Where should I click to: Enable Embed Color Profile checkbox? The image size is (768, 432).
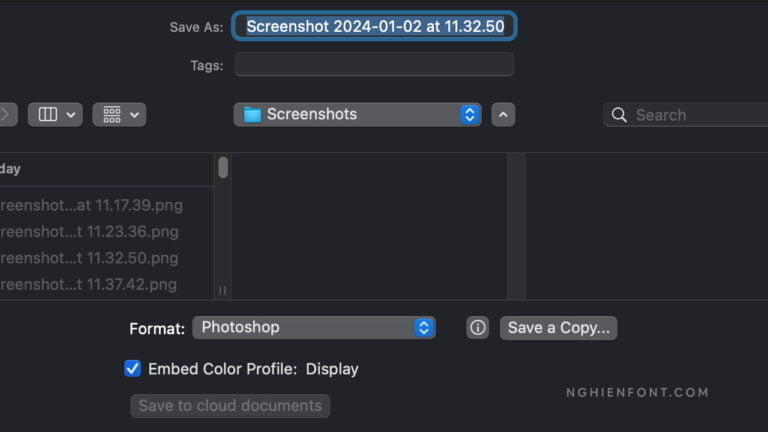coord(132,368)
